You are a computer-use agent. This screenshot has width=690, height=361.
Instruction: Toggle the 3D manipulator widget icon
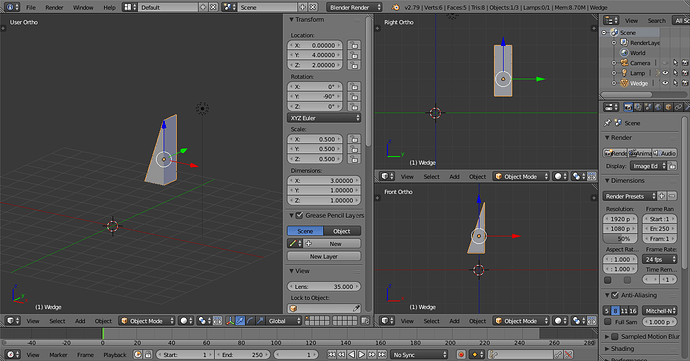tap(230, 321)
